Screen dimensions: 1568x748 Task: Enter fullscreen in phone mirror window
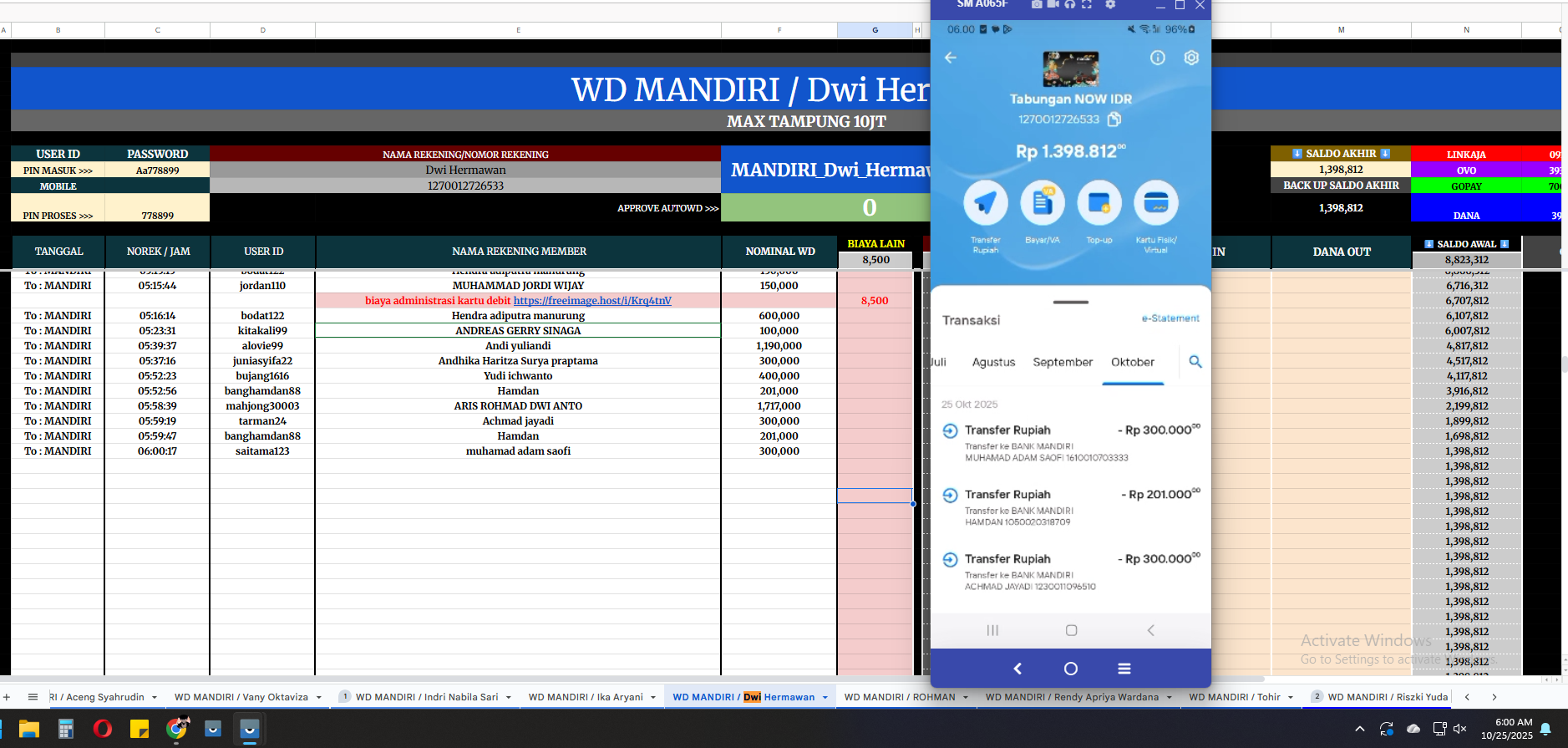(1087, 4)
